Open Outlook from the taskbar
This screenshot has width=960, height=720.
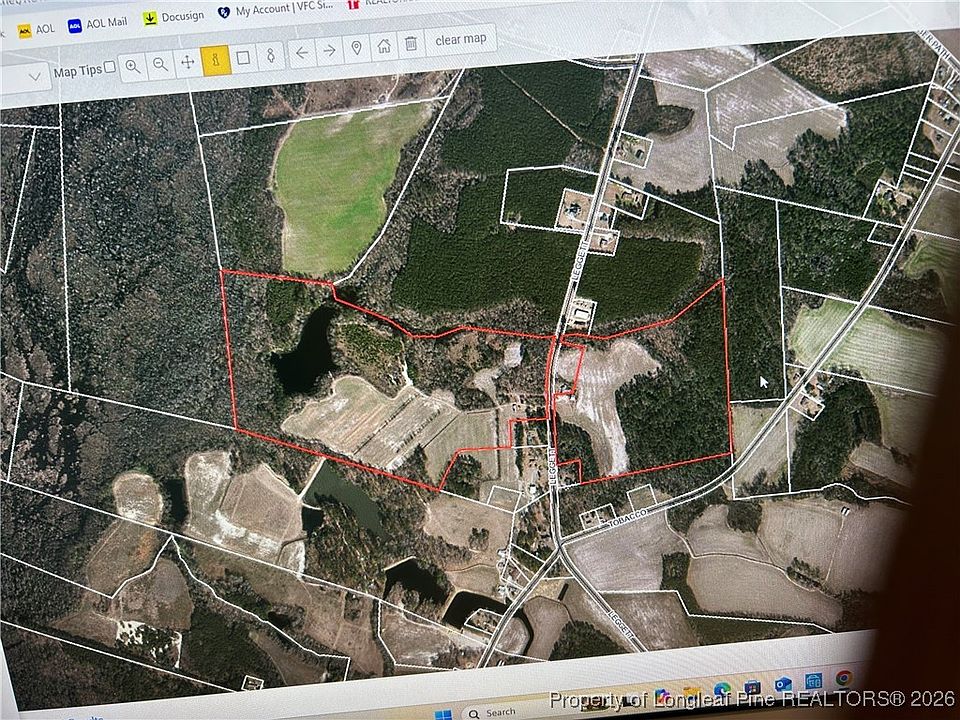click(x=783, y=684)
